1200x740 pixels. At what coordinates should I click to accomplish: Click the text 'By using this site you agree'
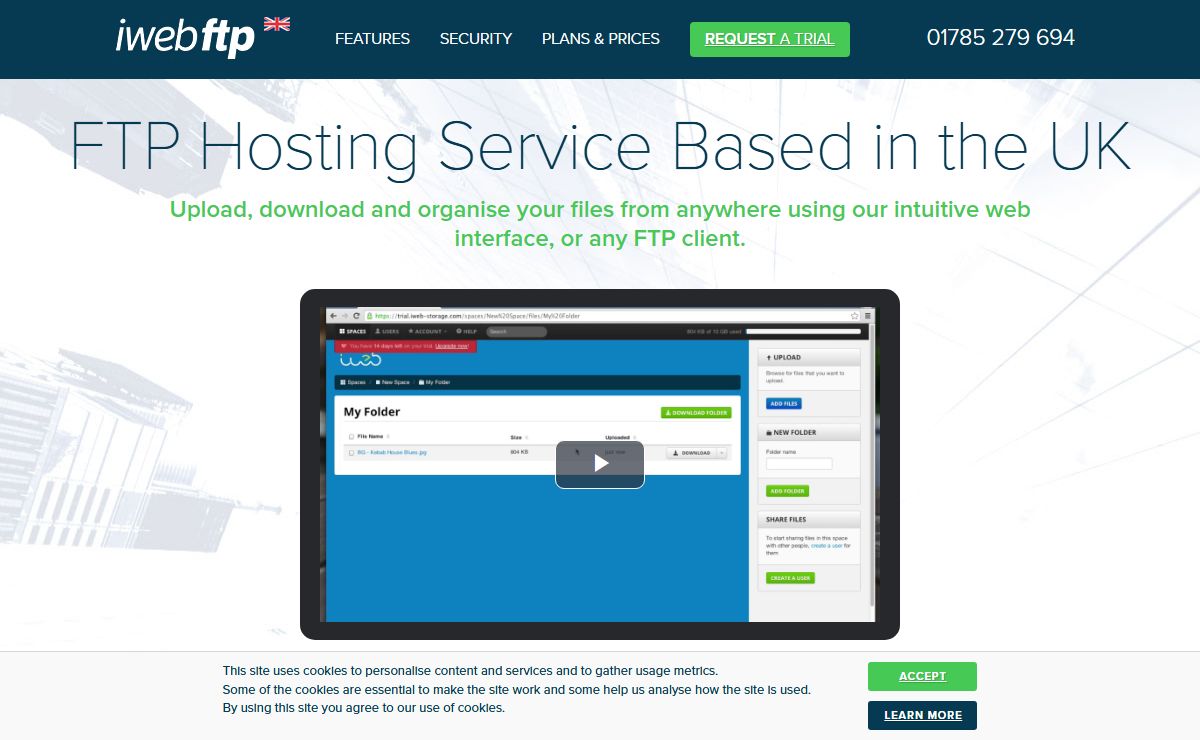pos(303,708)
